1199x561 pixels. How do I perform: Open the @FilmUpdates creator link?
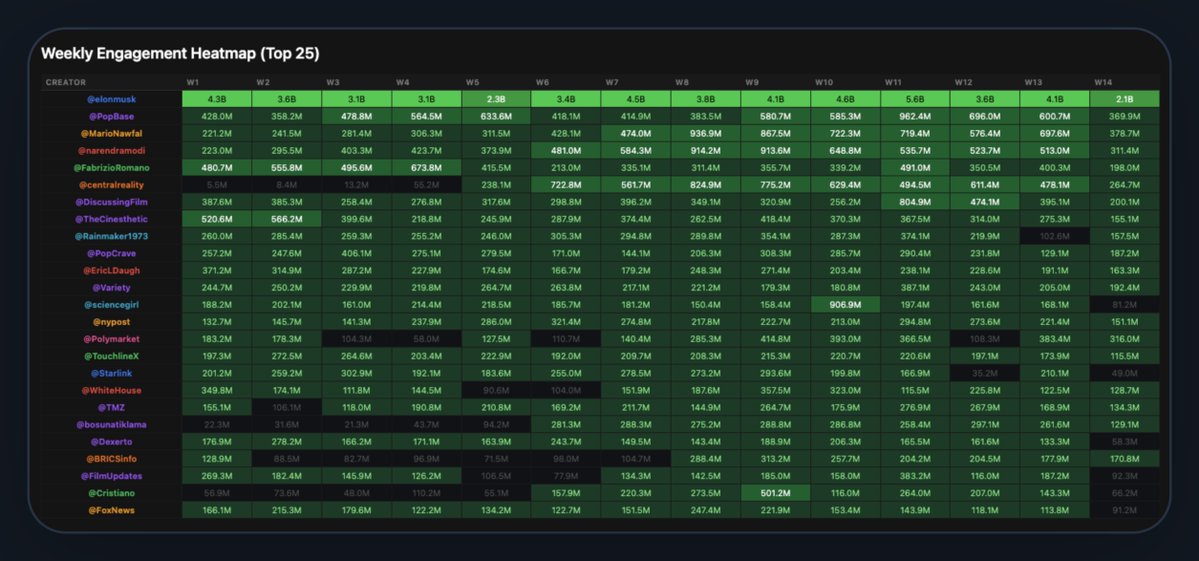pos(112,475)
